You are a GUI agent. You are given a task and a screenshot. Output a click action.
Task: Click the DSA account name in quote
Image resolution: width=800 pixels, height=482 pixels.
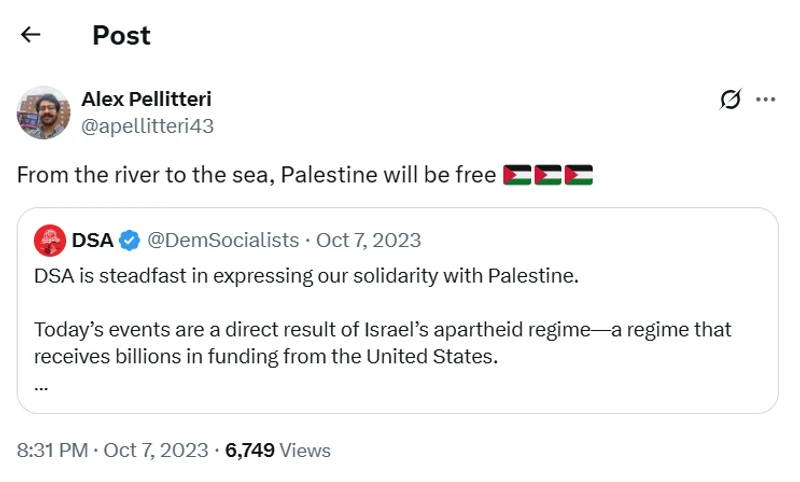(92, 240)
